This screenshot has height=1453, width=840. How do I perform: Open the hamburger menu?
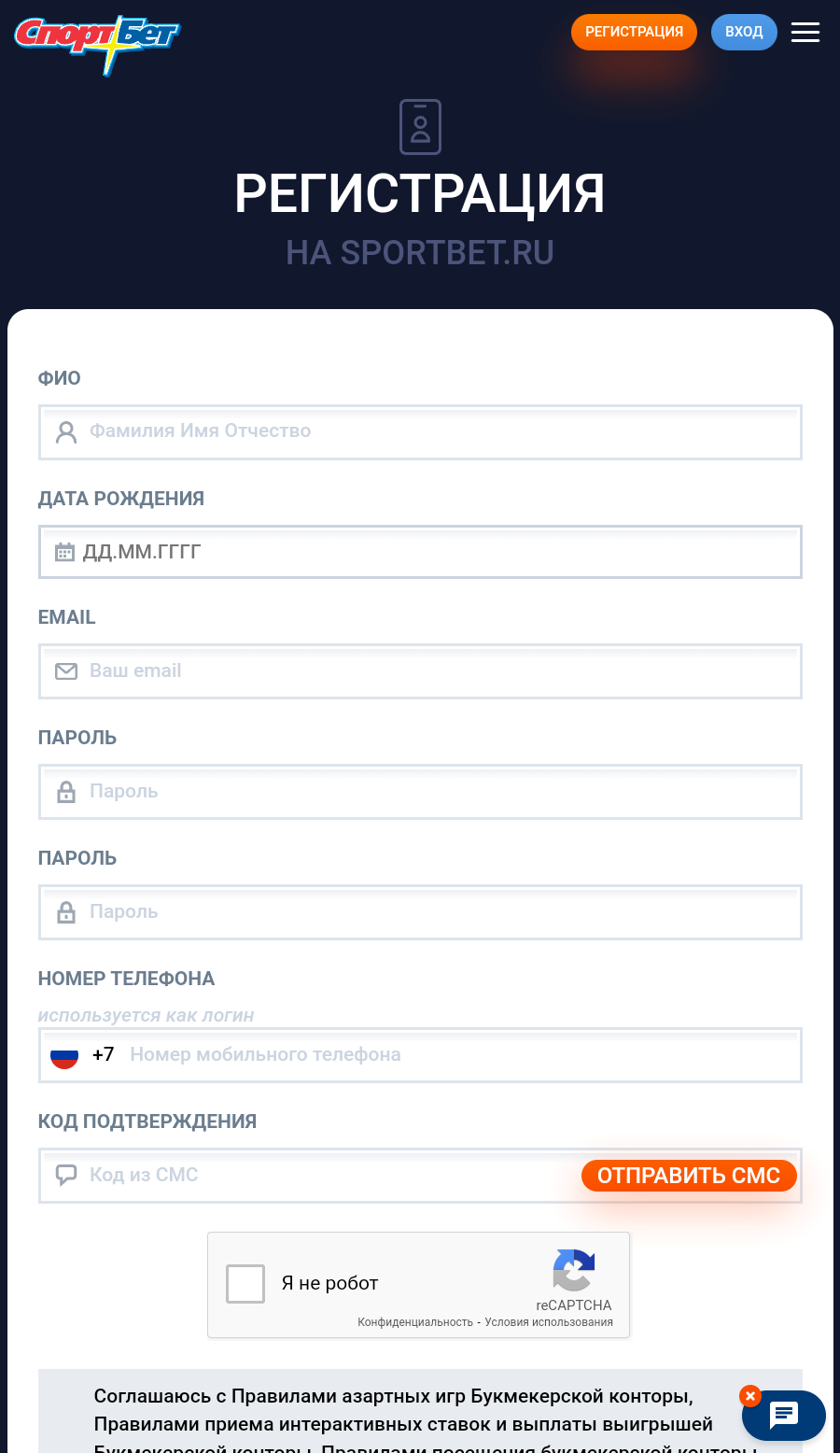[805, 33]
